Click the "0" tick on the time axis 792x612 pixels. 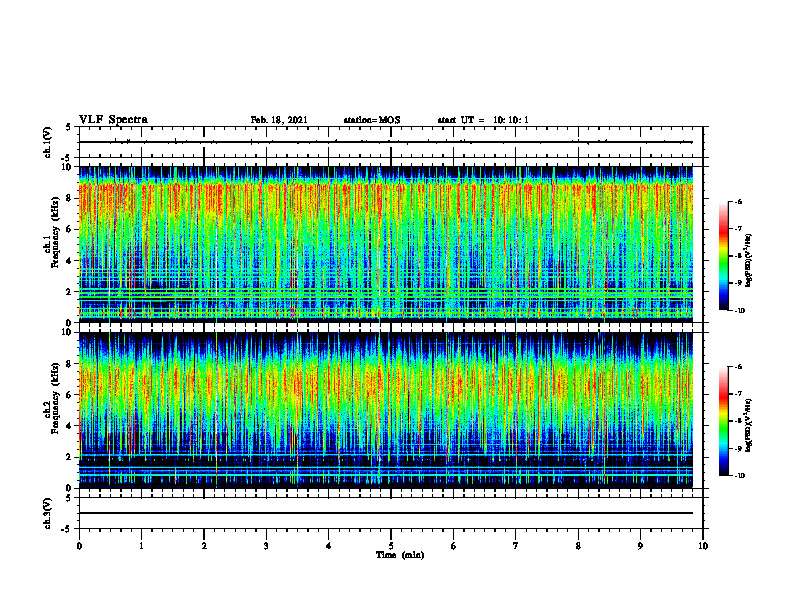pos(79,546)
